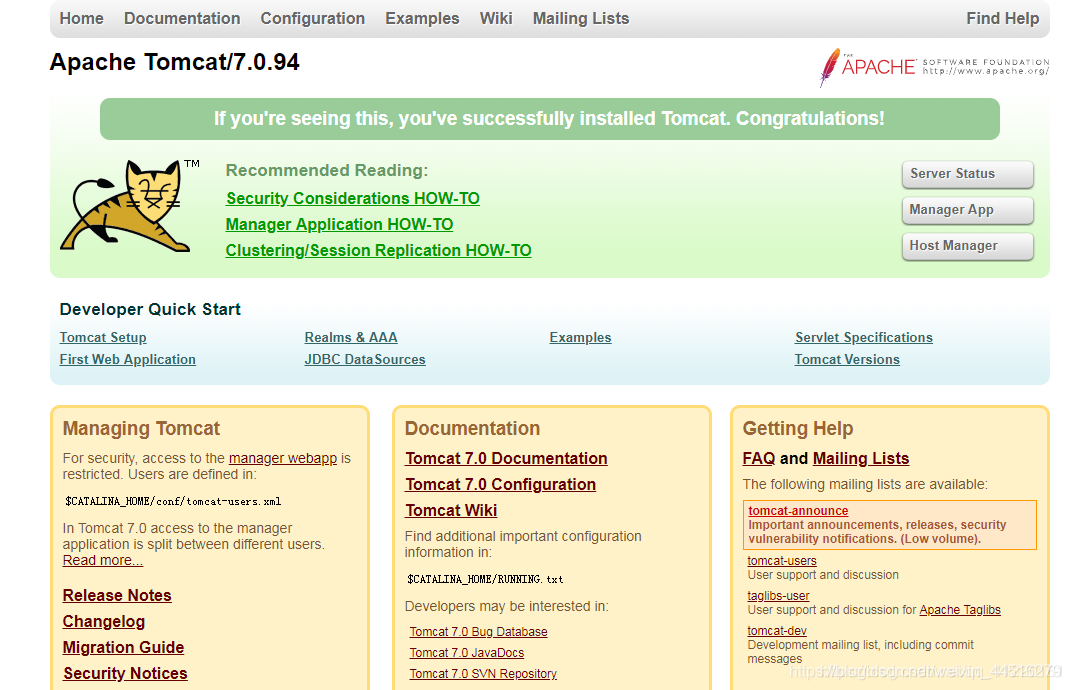Open the Tomcat Versions link
1071x690 pixels.
(847, 359)
